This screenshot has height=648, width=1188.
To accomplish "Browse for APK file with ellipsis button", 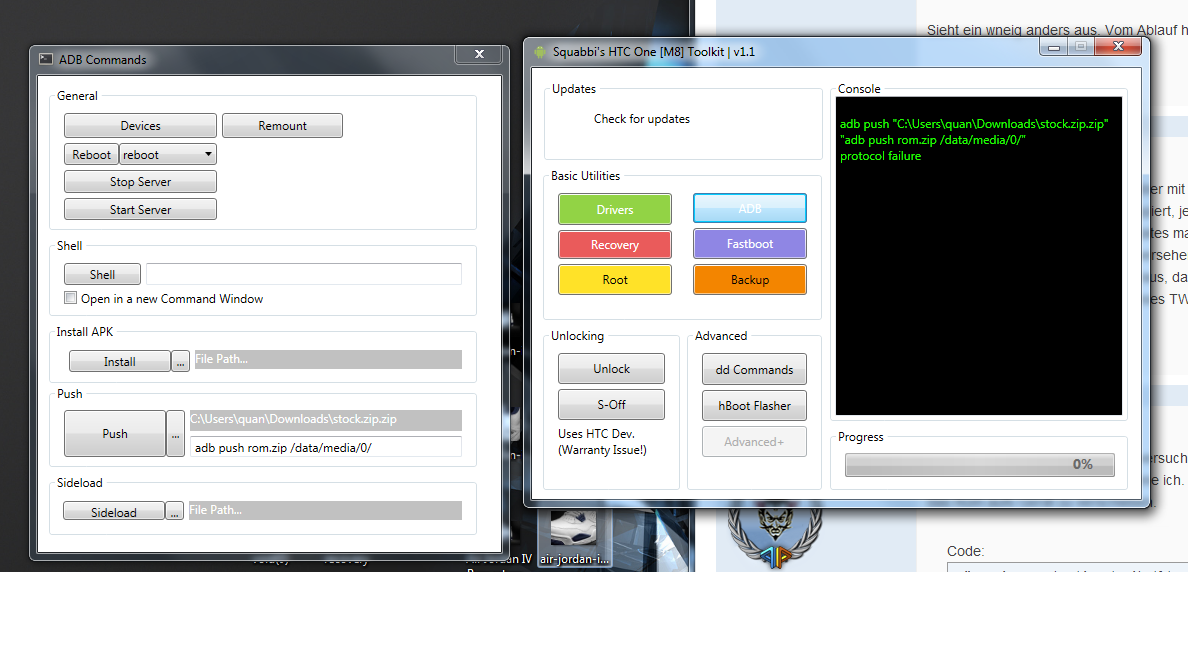I will [180, 361].
